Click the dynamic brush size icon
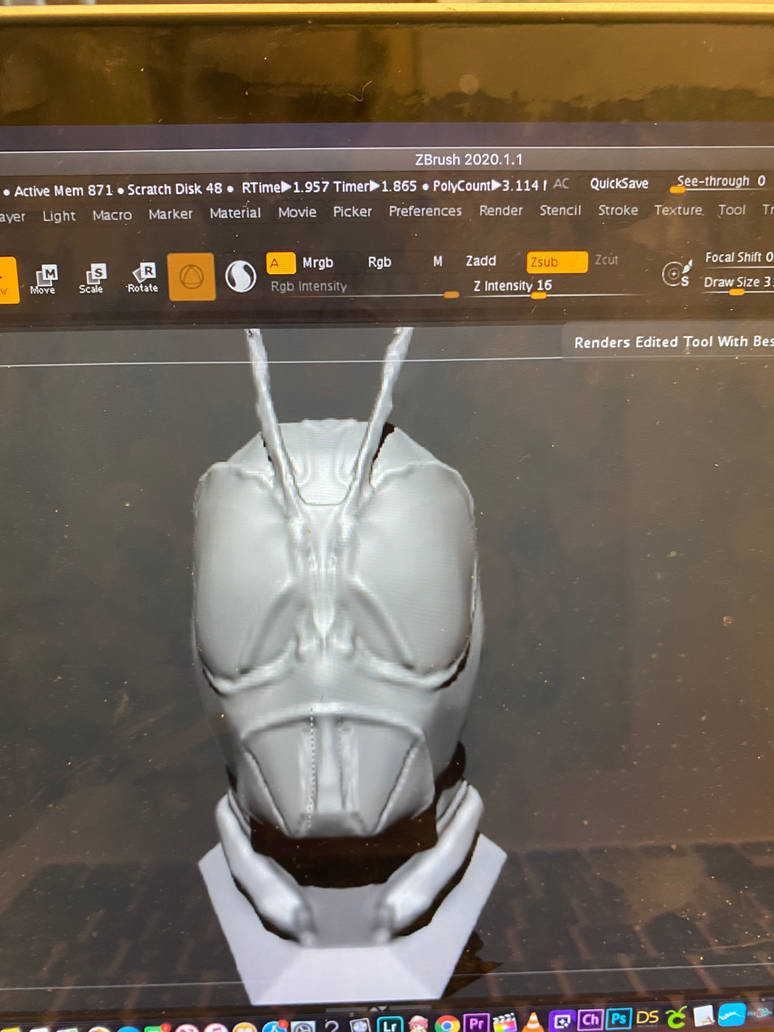The image size is (774, 1032). pyautogui.click(x=677, y=273)
